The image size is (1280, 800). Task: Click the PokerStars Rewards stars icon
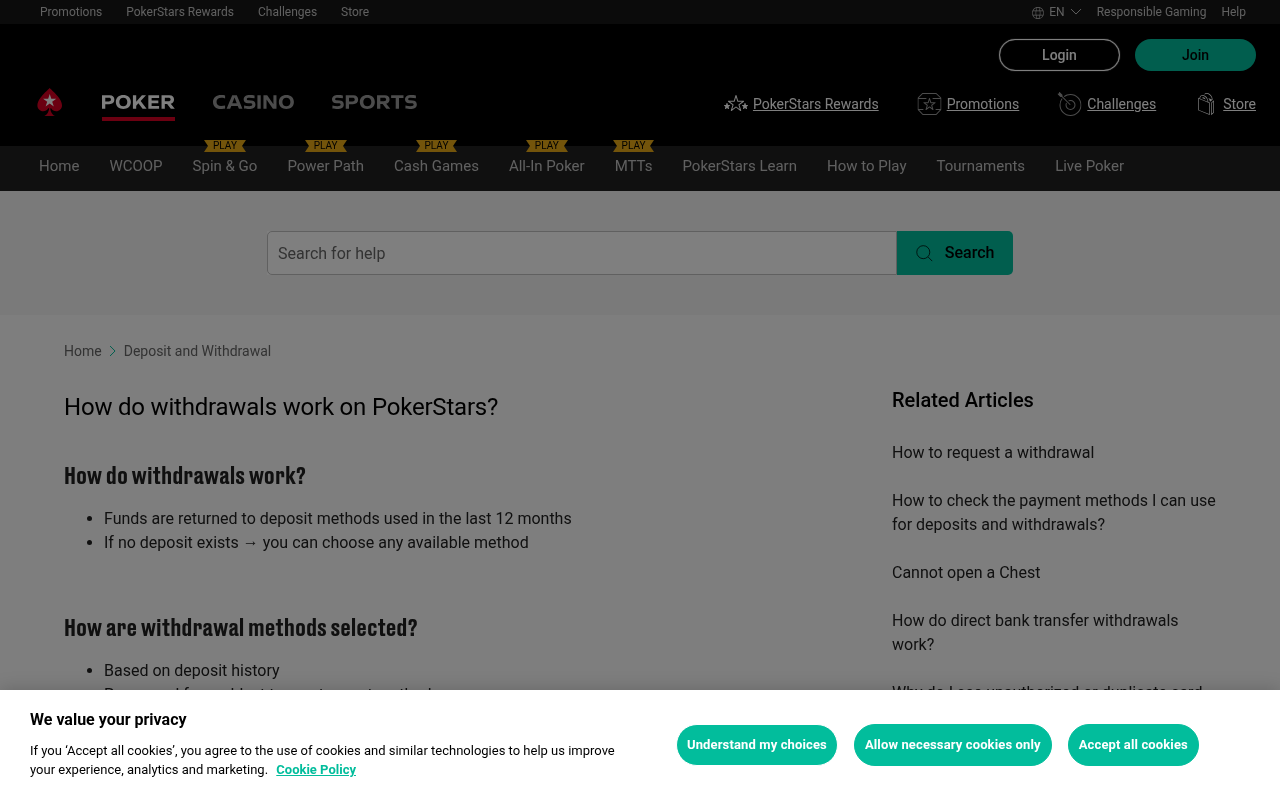pos(736,104)
